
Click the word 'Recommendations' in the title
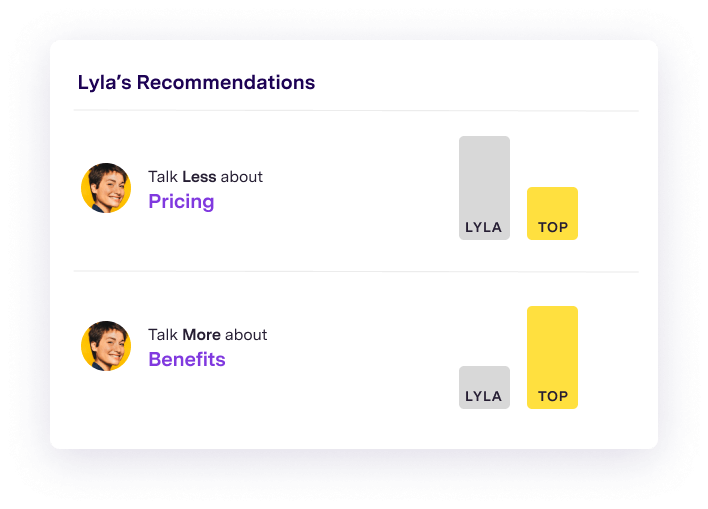[x=226, y=83]
